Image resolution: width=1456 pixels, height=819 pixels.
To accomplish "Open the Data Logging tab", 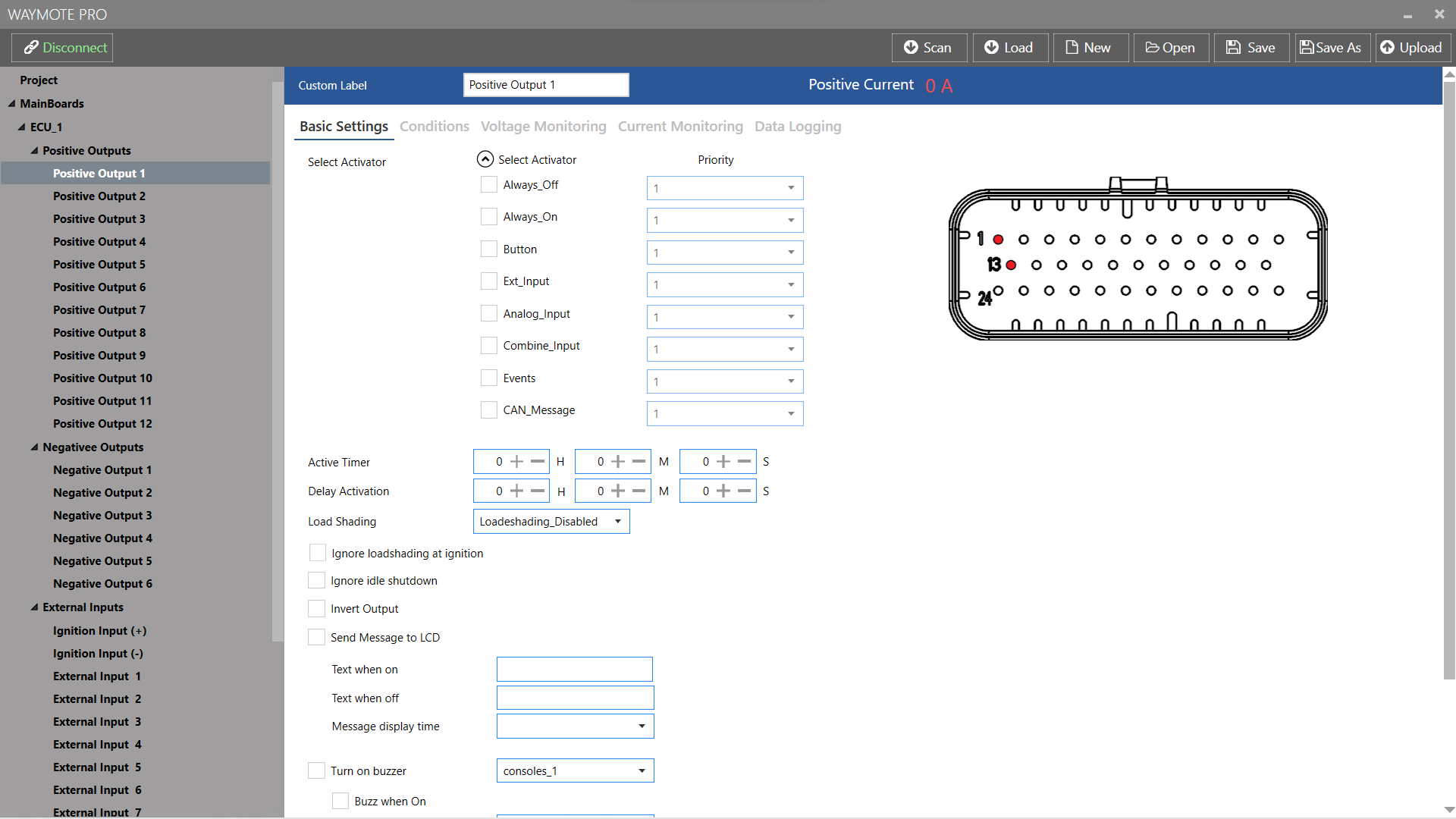I will [x=797, y=127].
